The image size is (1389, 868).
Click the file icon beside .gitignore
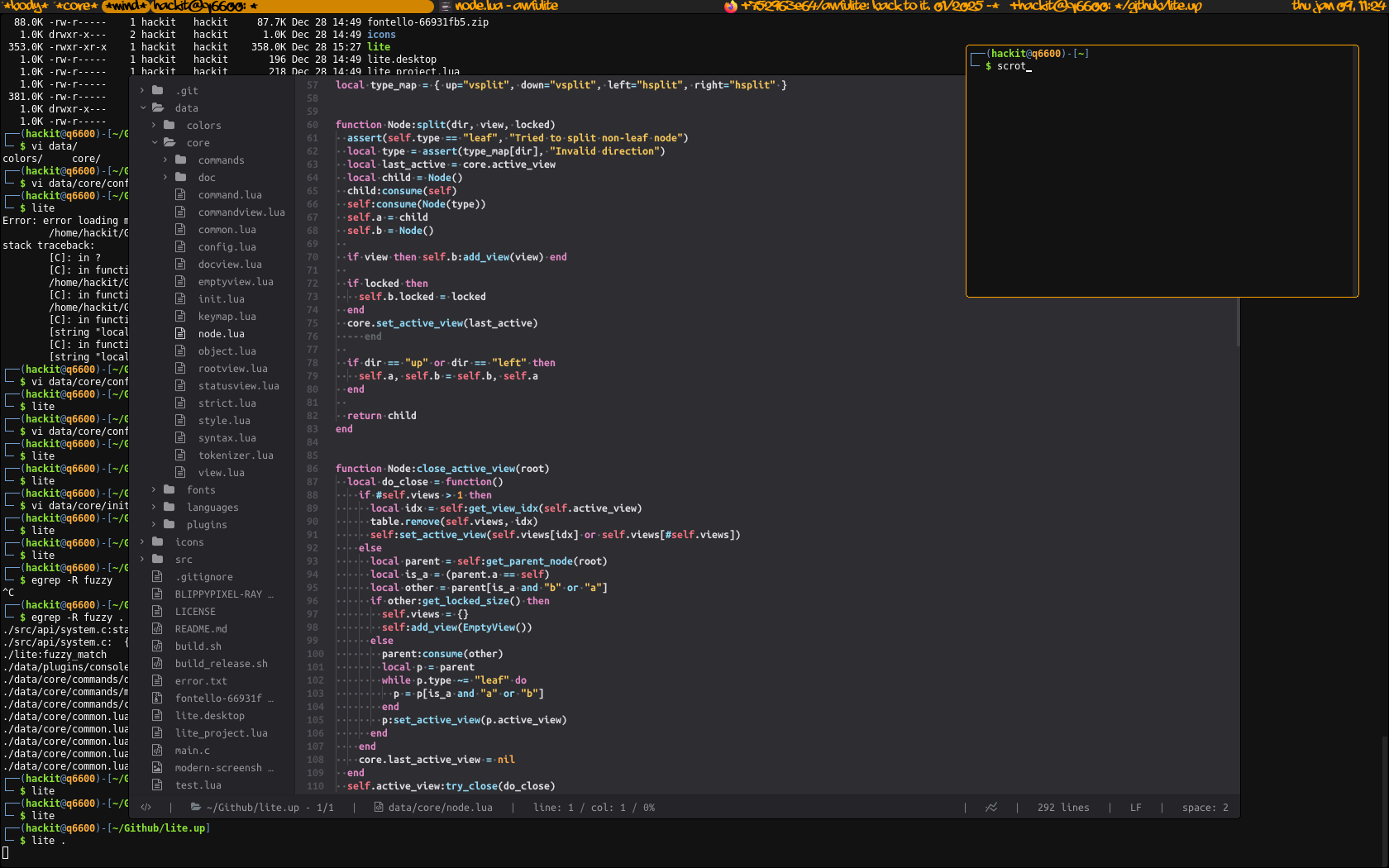click(157, 577)
